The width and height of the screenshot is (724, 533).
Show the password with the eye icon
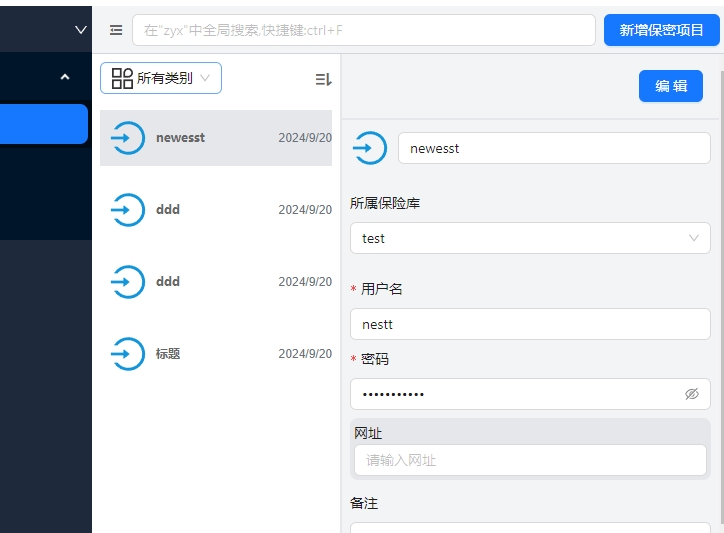pos(691,394)
